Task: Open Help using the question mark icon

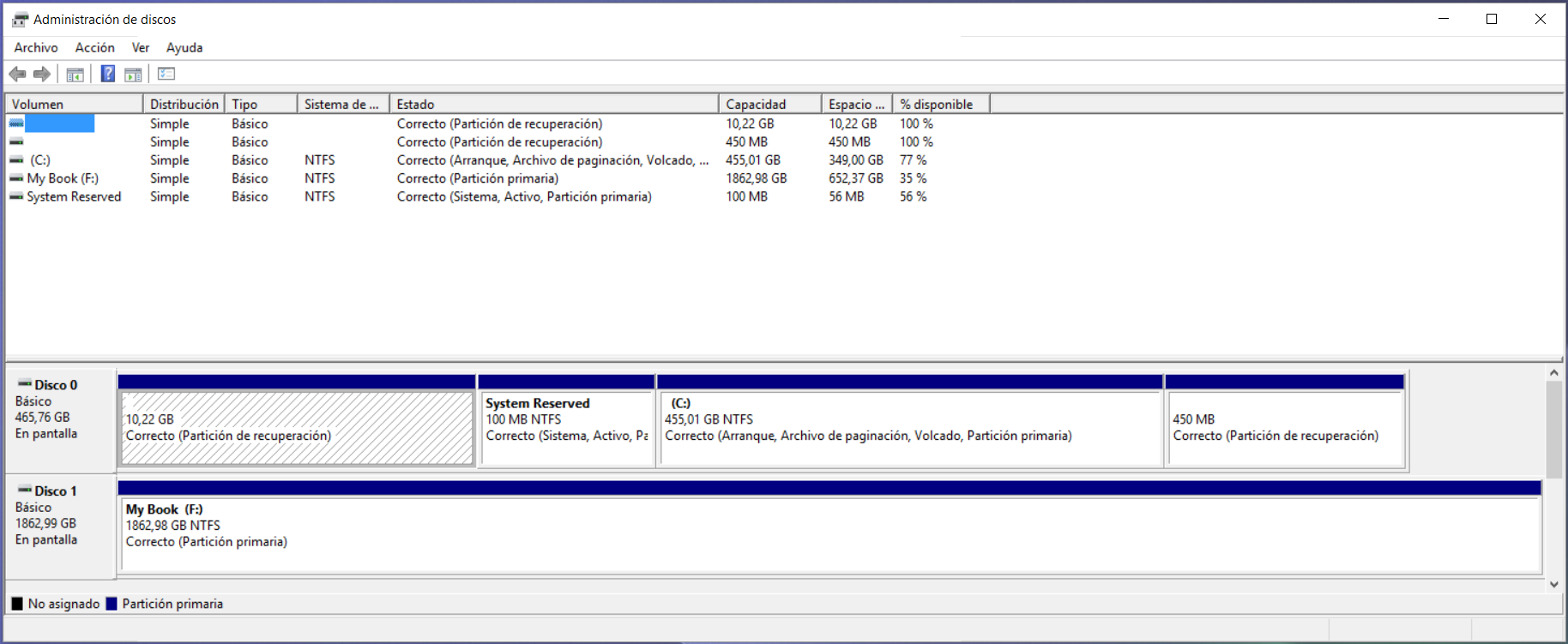Action: pyautogui.click(x=108, y=75)
